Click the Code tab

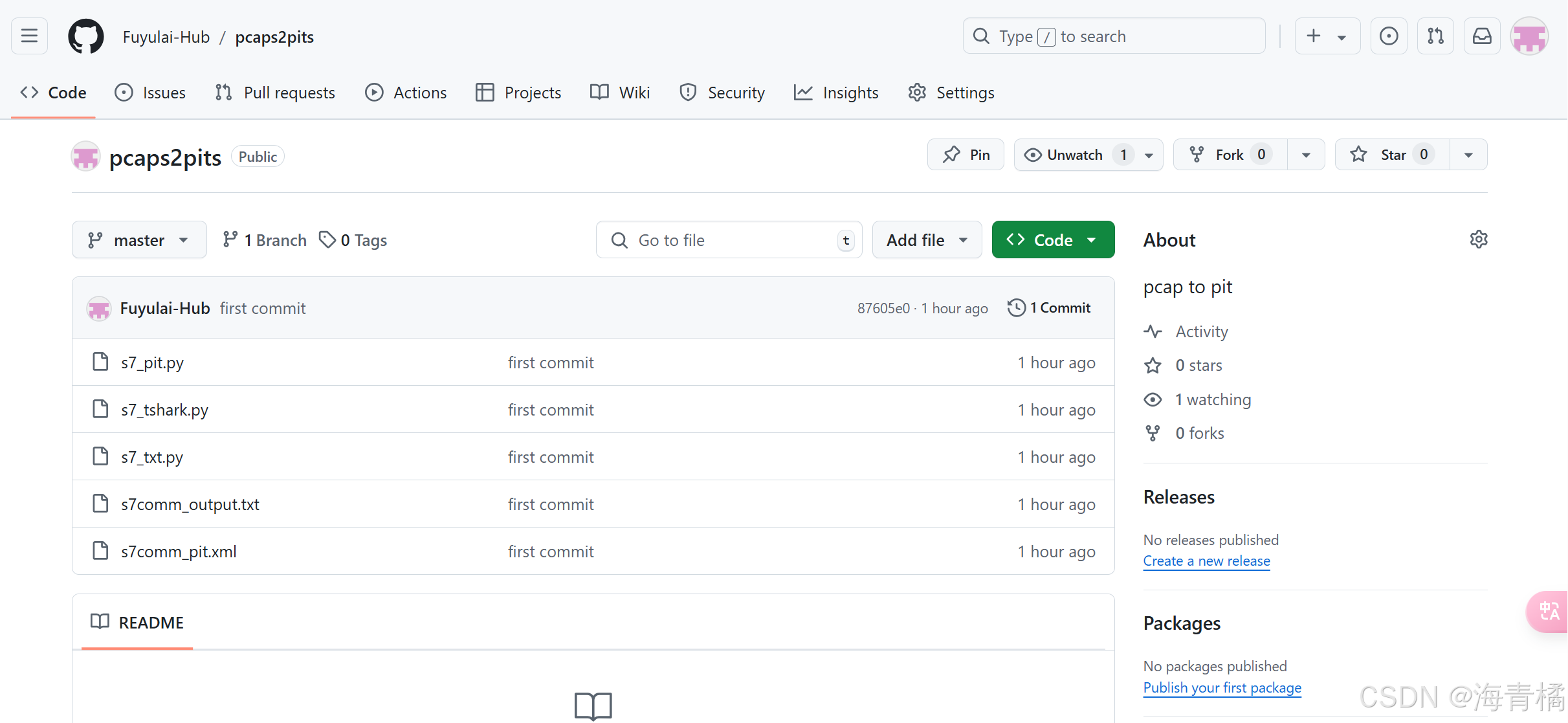tap(53, 93)
